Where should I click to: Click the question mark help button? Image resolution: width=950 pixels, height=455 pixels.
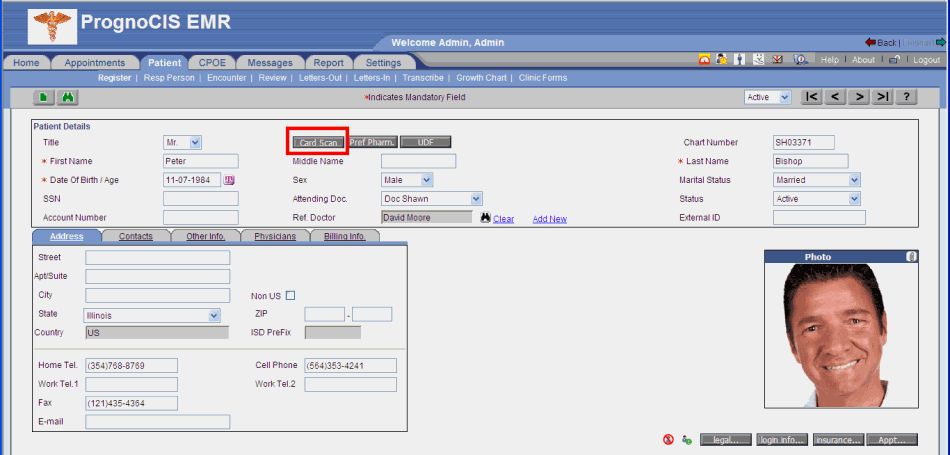click(906, 97)
